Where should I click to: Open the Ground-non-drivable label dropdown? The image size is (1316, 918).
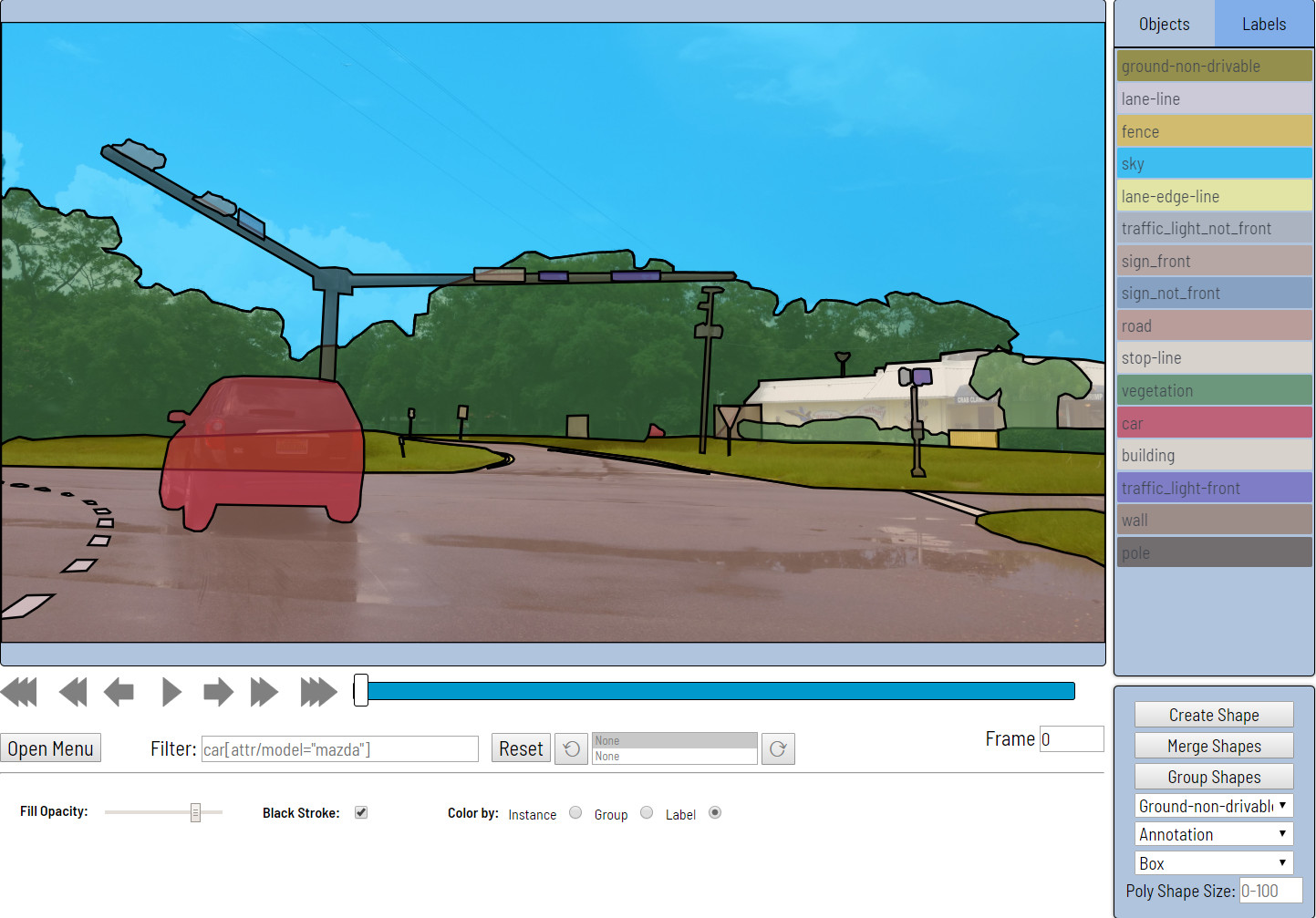pyautogui.click(x=1214, y=805)
